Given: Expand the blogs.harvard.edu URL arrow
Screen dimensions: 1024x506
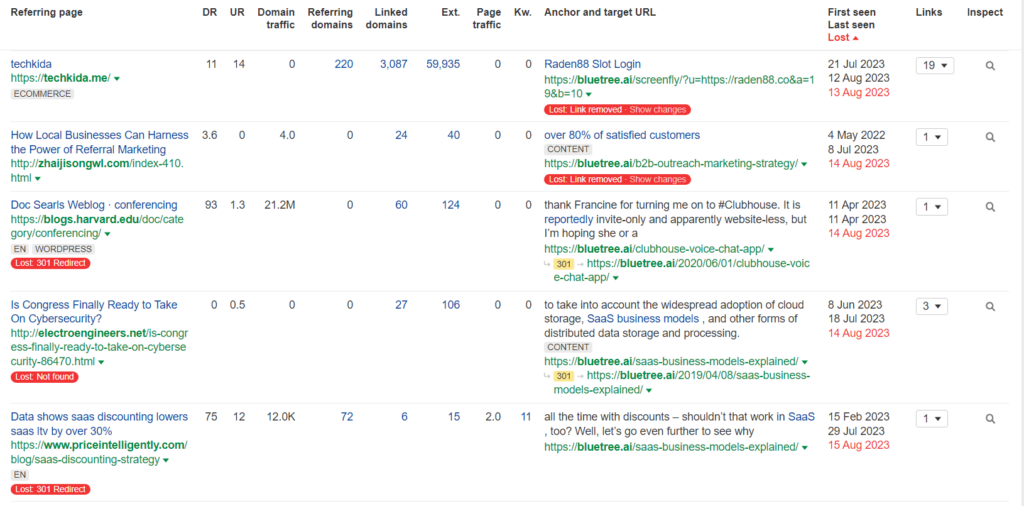Looking at the screenshot, I should click(x=107, y=234).
